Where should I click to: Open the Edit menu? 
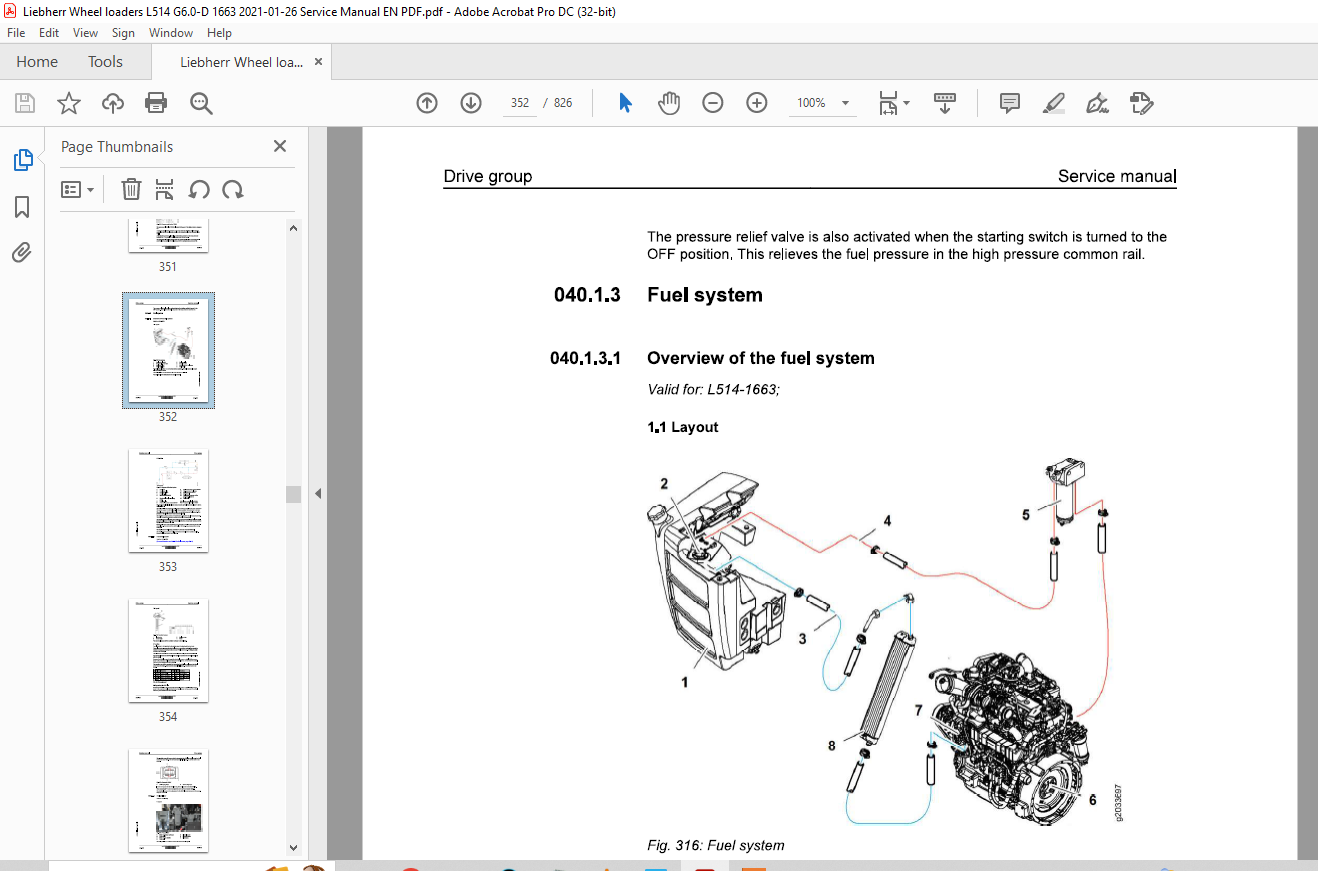tap(49, 33)
